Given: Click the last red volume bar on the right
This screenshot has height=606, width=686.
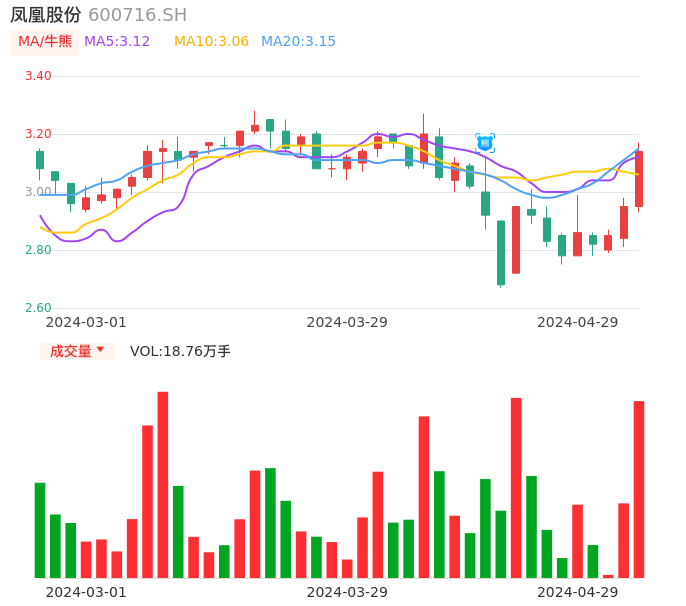Looking at the screenshot, I should [x=639, y=489].
